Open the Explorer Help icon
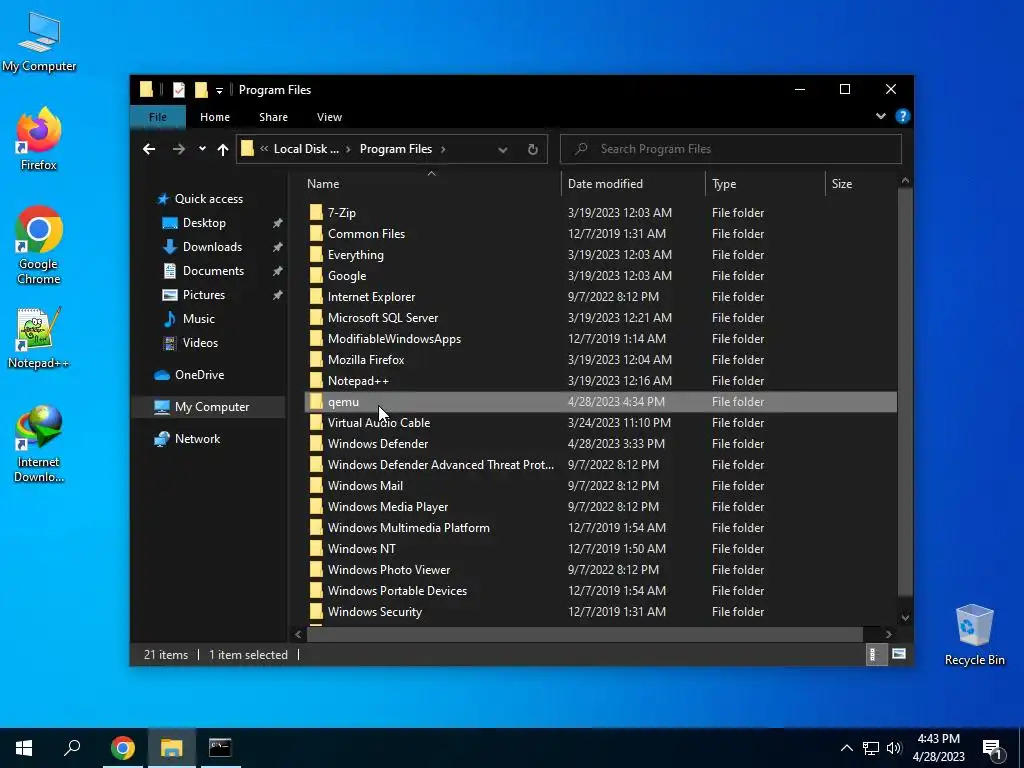Image resolution: width=1024 pixels, height=768 pixels. click(x=903, y=116)
